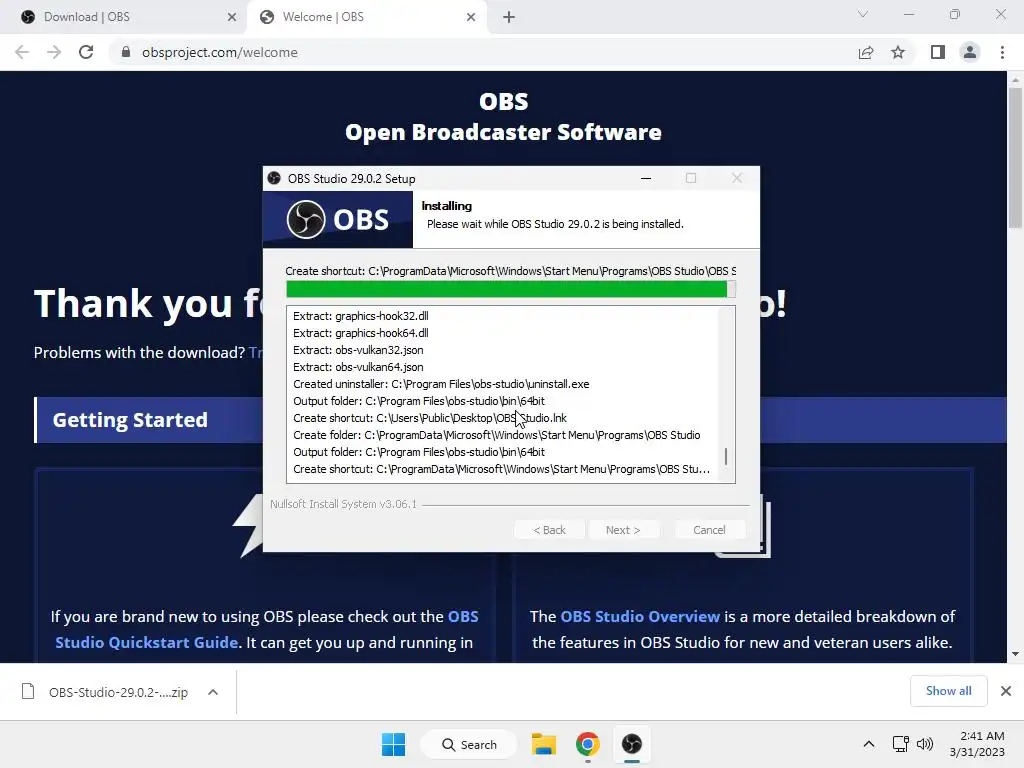The height and width of the screenshot is (768, 1024).
Task: Minimize the OBS Studio Setup window
Action: tap(646, 178)
